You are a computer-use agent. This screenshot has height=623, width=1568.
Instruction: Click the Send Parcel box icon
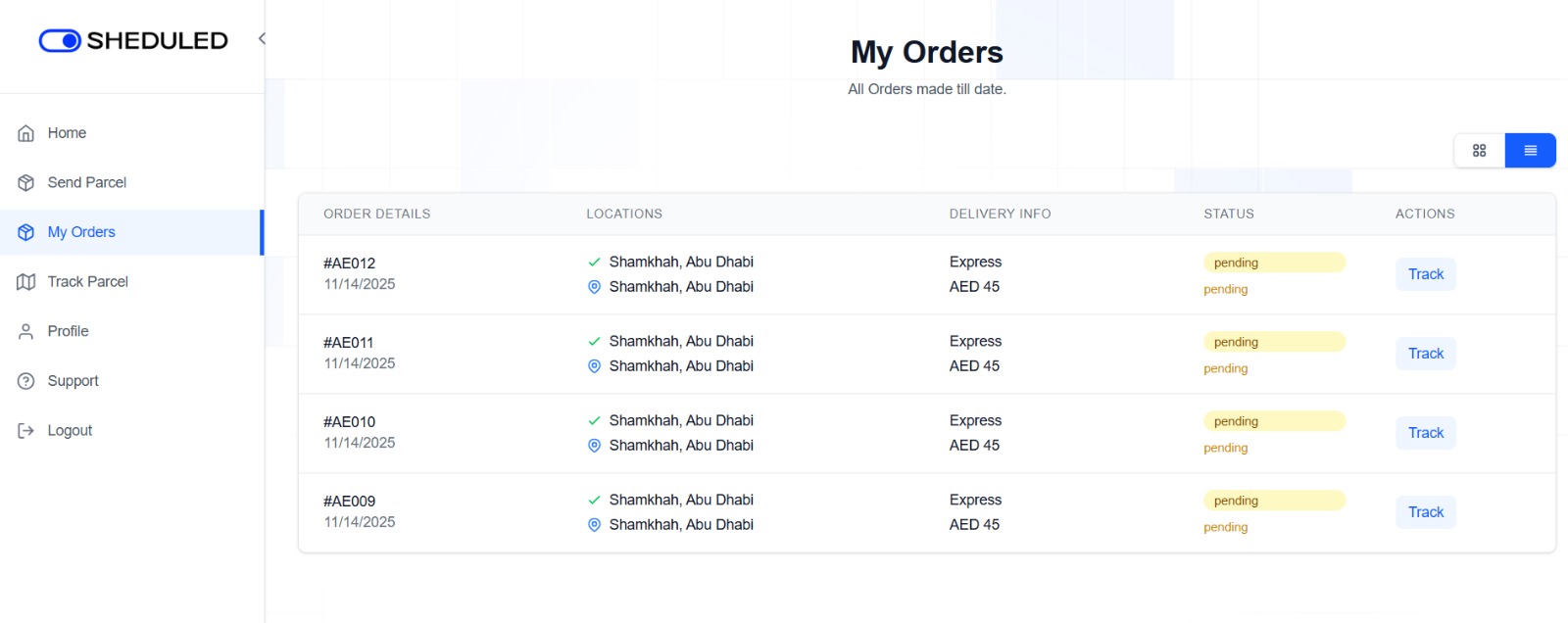pos(26,183)
